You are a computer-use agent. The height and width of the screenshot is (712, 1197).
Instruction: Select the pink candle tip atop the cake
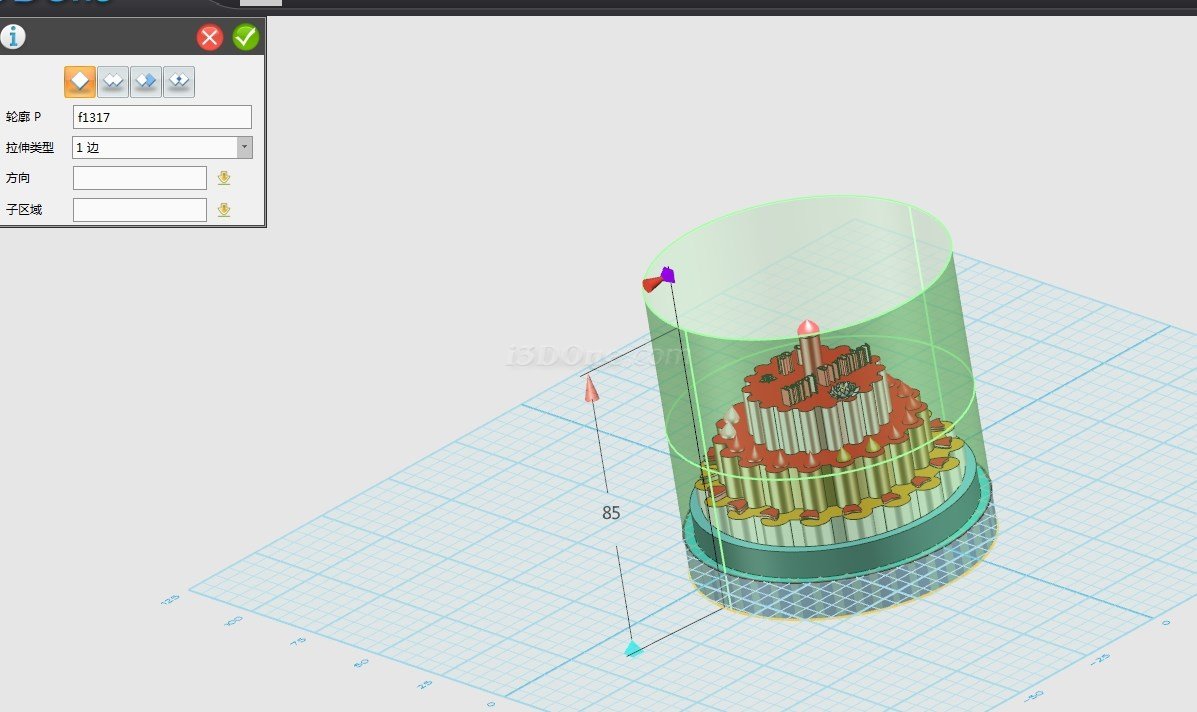coord(808,327)
